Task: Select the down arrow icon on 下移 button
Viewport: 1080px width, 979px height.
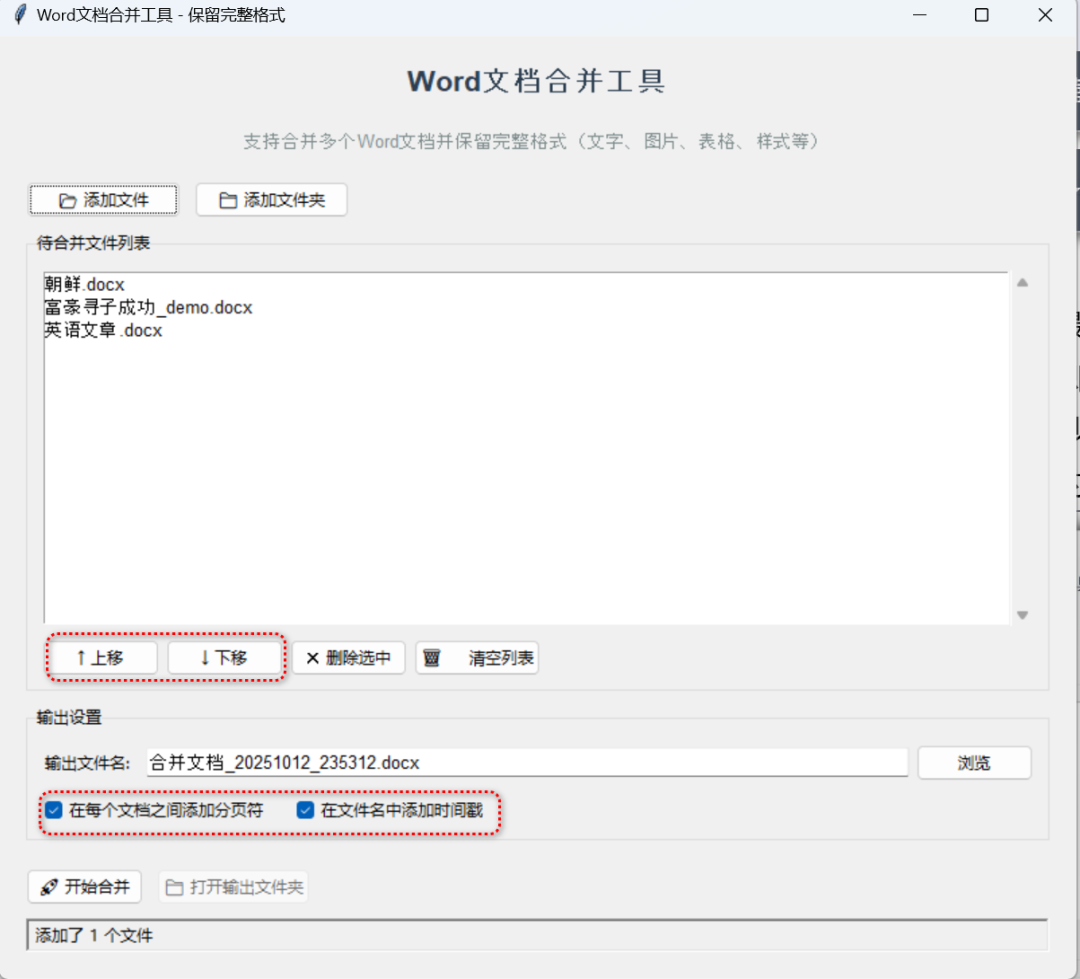Action: (204, 657)
